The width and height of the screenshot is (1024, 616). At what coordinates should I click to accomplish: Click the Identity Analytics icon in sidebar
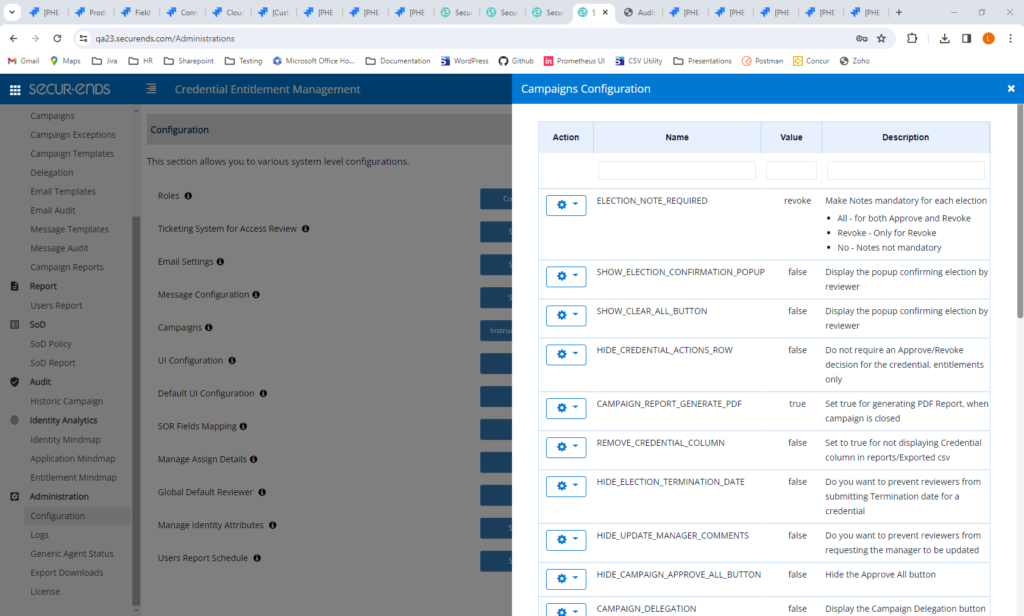pos(14,421)
